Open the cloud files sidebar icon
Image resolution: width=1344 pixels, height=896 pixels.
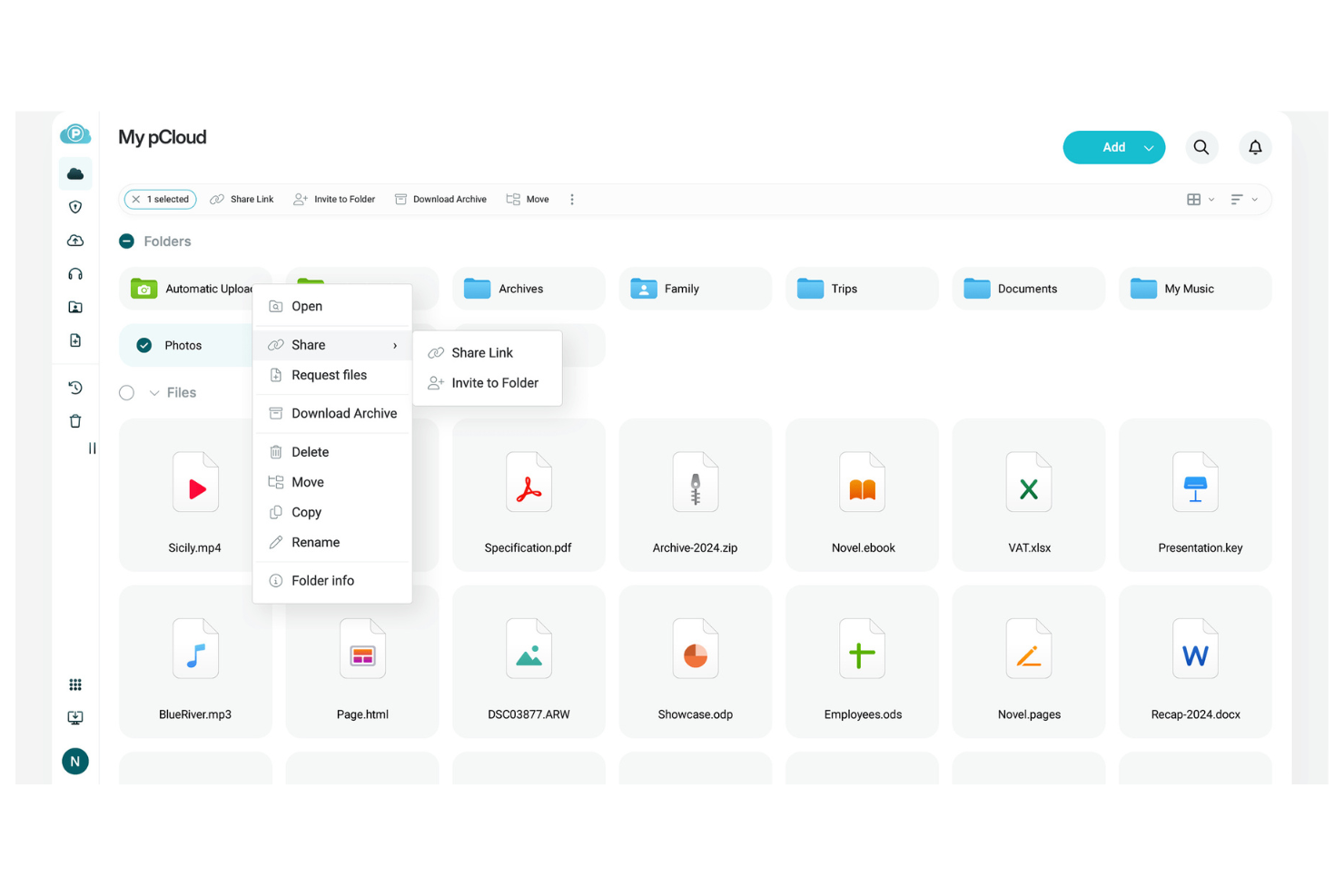click(x=75, y=173)
